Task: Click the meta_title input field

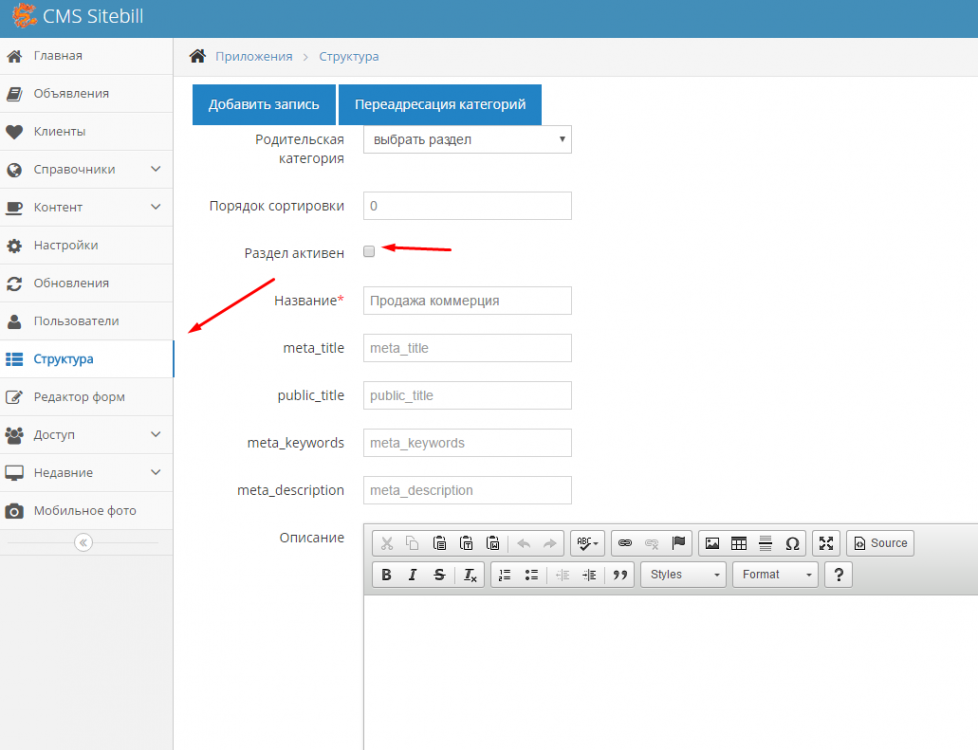Action: [x=467, y=348]
